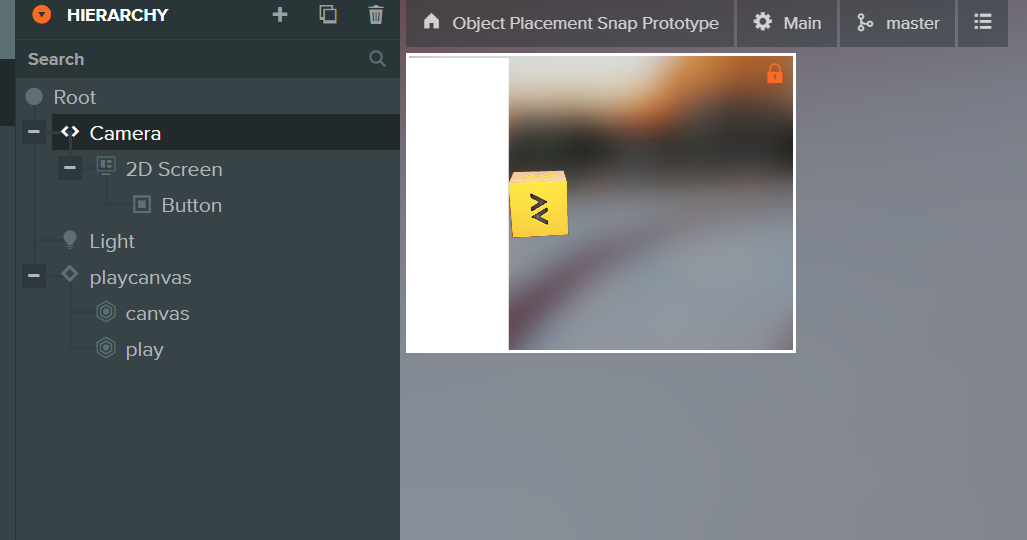Click the yellow PlayCanvas cube in preview
The height and width of the screenshot is (540, 1027).
click(538, 204)
